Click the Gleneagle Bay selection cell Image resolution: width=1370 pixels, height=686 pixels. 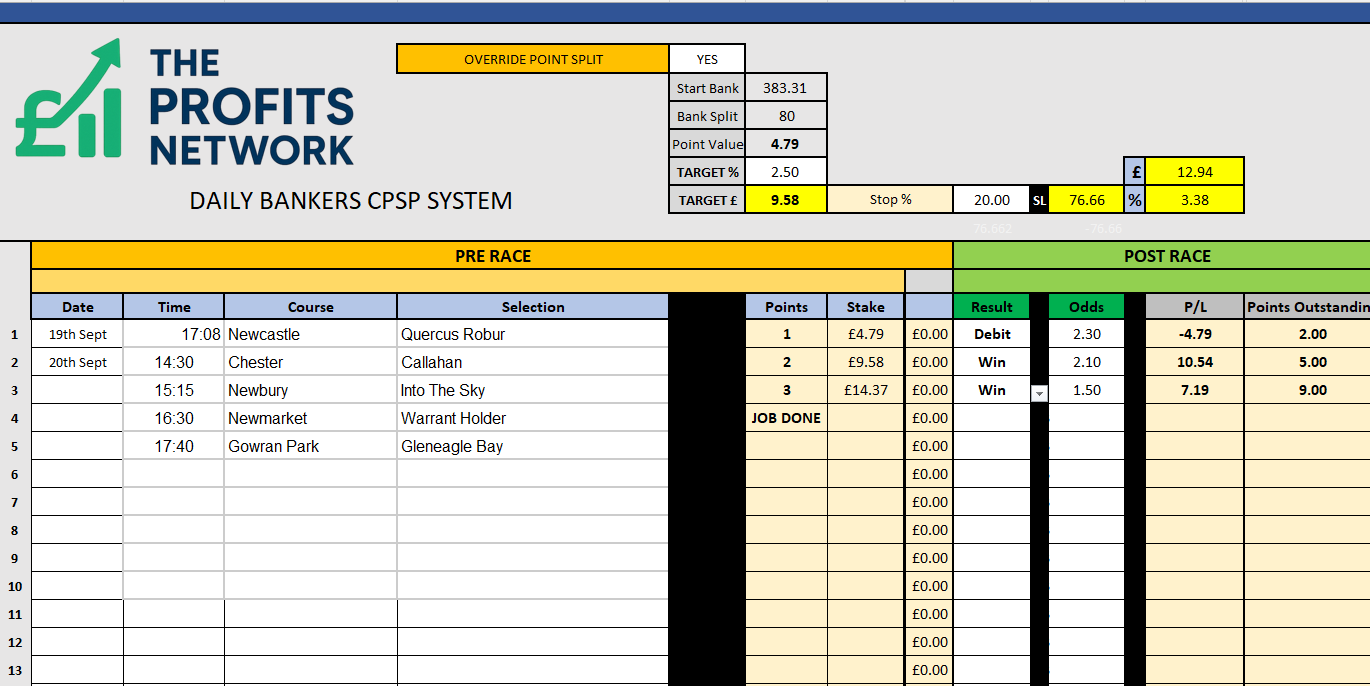pos(532,446)
